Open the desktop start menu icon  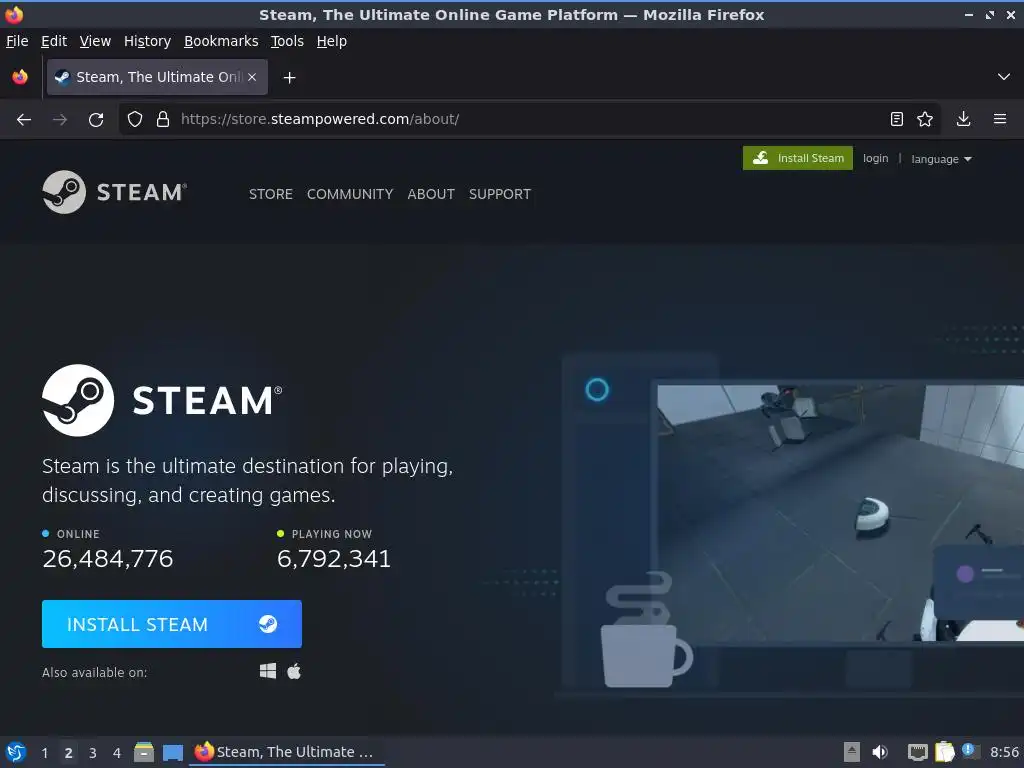tap(16, 752)
